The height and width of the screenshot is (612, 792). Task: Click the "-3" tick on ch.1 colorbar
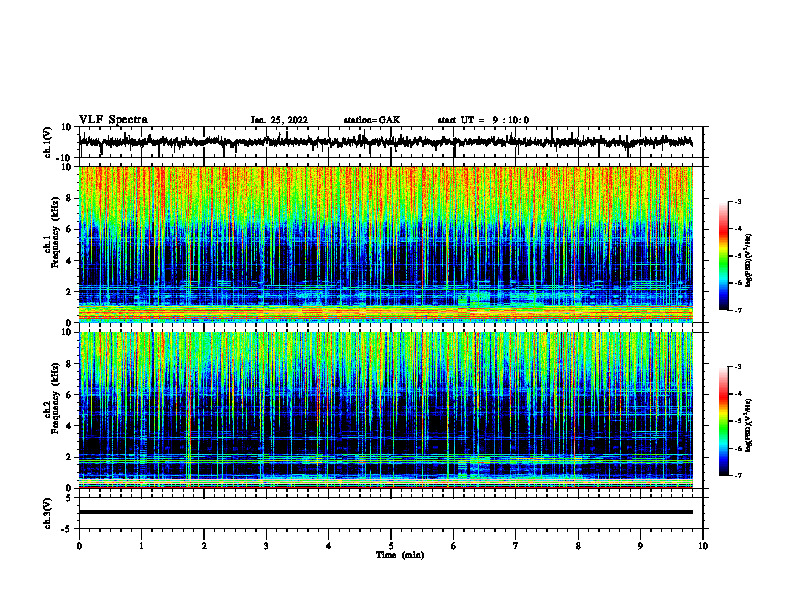click(x=737, y=202)
